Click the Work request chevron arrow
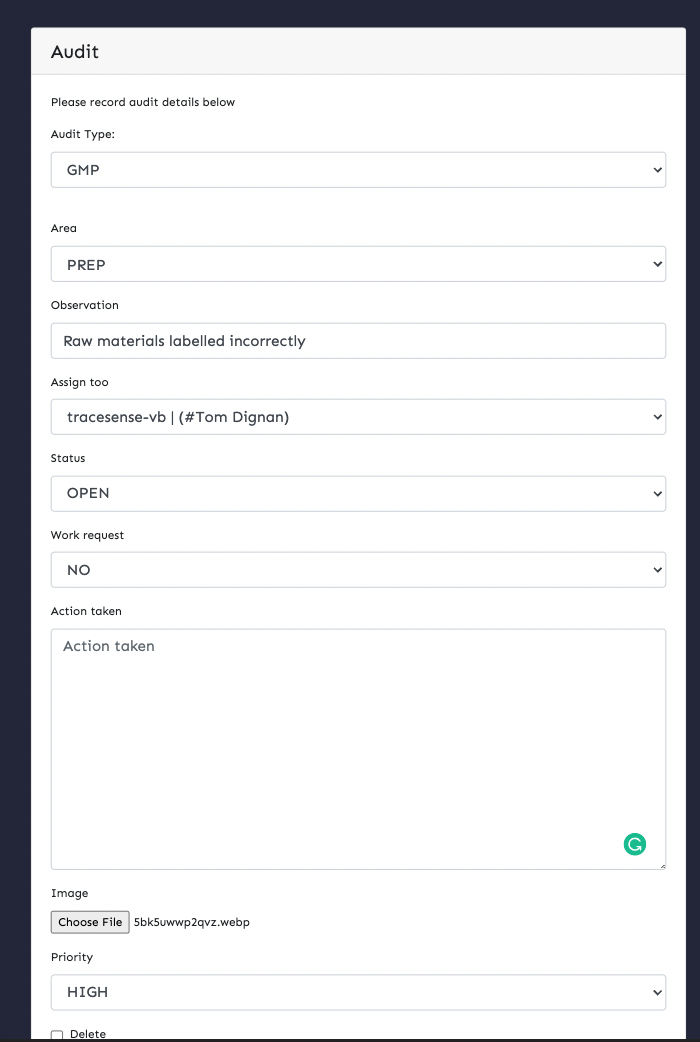Image resolution: width=700 pixels, height=1042 pixels. [657, 570]
